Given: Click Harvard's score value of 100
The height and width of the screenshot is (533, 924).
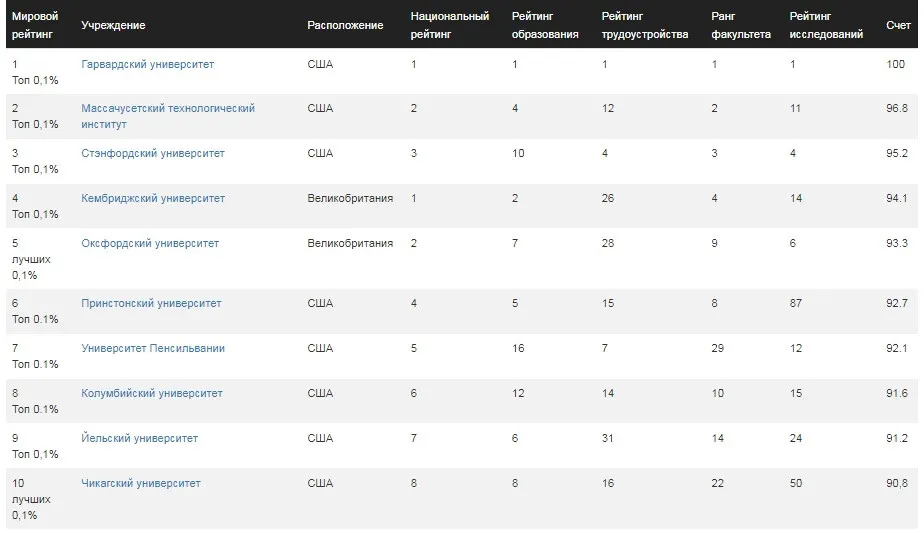Looking at the screenshot, I should coord(896,64).
